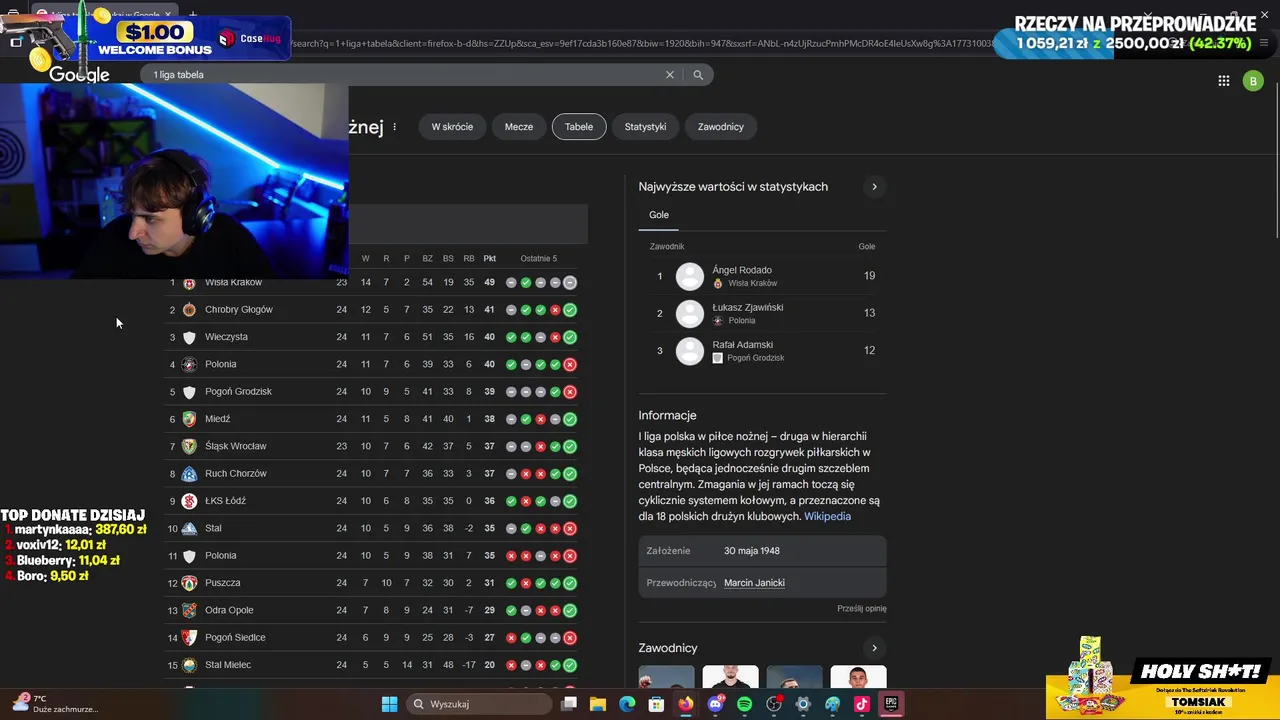
Task: Click Wieczysta team name in table
Action: point(226,337)
